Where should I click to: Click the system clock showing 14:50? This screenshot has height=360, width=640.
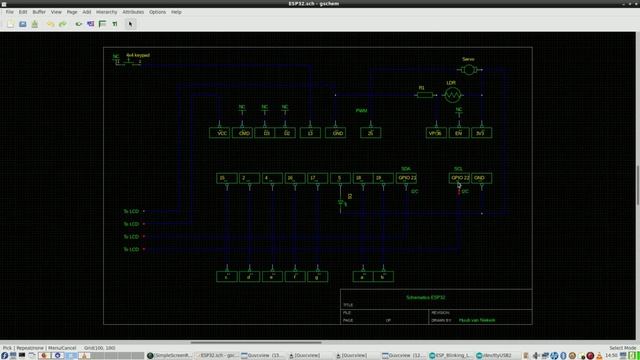point(611,356)
